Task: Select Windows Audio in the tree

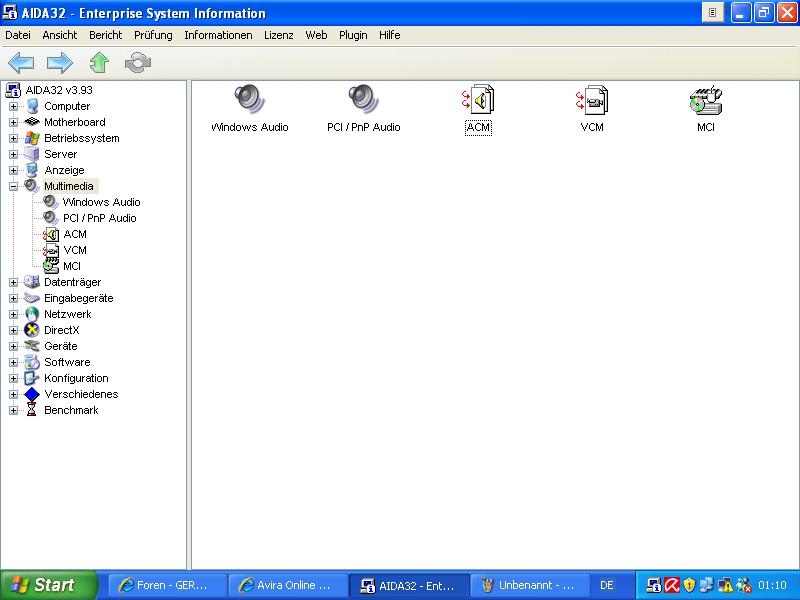Action: coord(101,202)
